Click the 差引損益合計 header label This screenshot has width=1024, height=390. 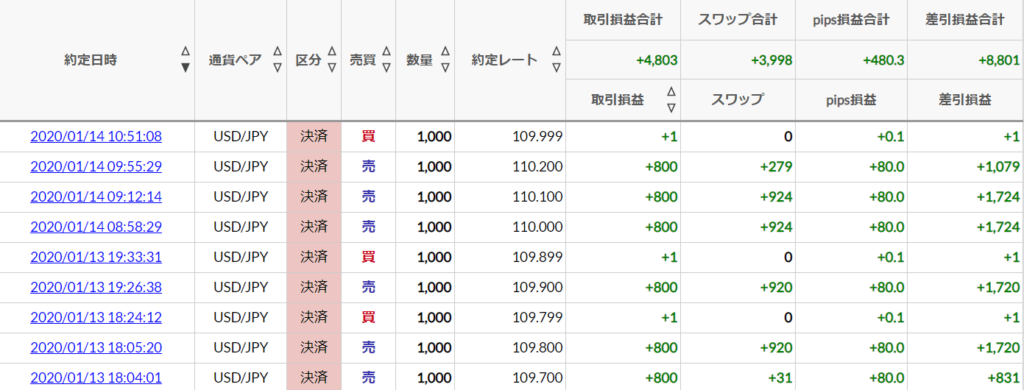tap(965, 20)
